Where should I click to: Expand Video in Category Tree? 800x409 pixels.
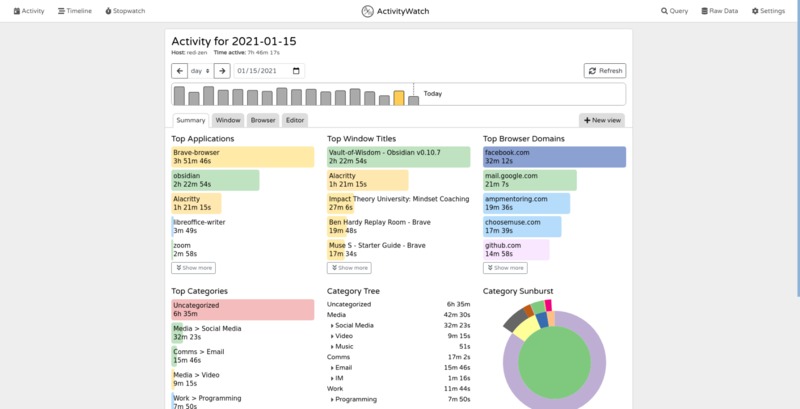(341, 336)
